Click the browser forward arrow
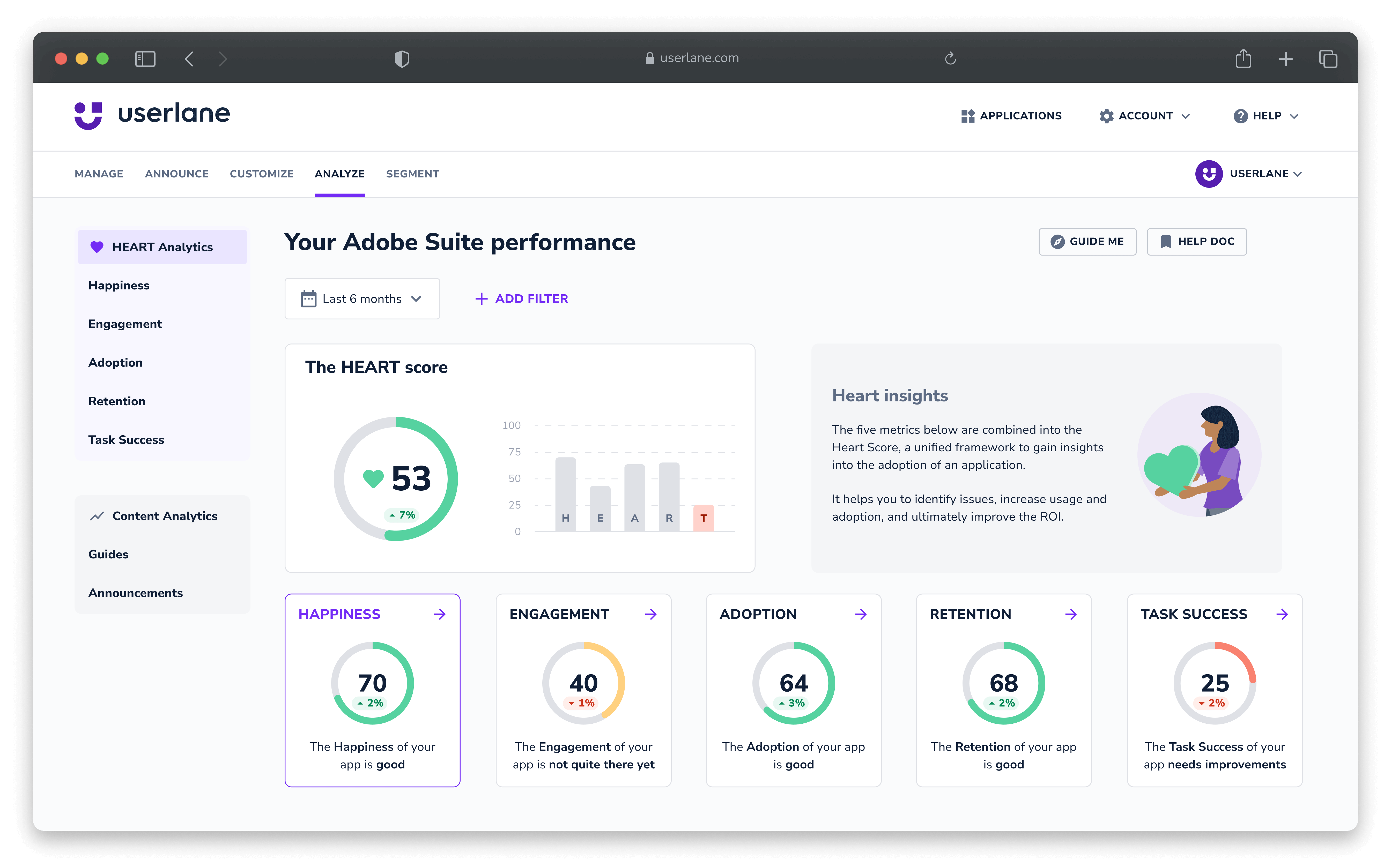 pos(223,58)
